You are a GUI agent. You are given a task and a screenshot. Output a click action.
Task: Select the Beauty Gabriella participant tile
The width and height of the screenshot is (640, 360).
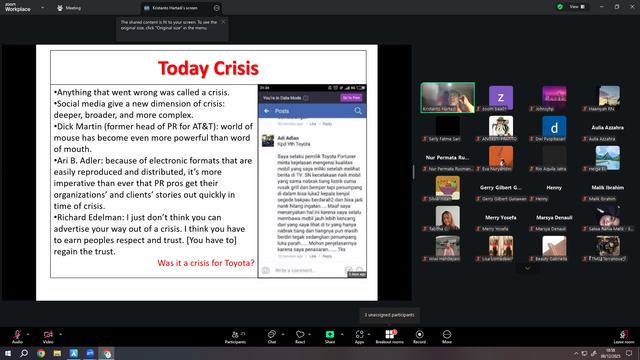[554, 248]
